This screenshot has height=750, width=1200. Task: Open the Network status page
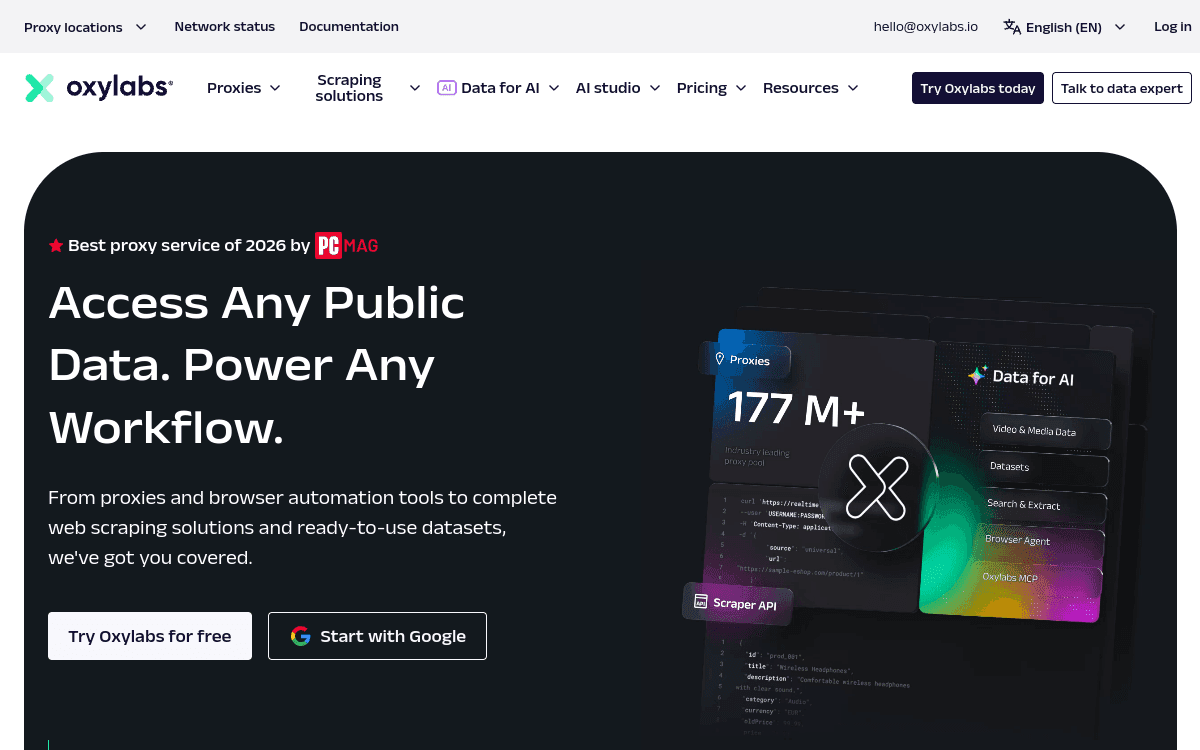pos(224,27)
